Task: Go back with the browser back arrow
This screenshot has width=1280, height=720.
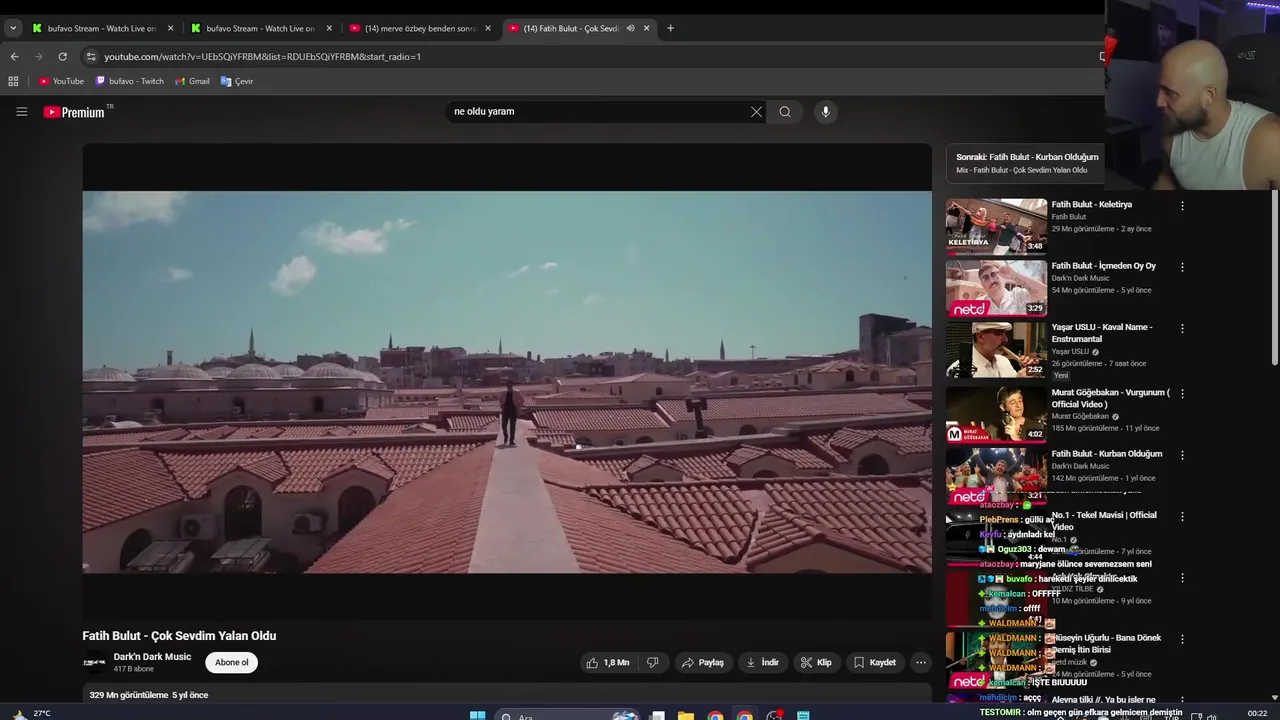Action: click(14, 57)
